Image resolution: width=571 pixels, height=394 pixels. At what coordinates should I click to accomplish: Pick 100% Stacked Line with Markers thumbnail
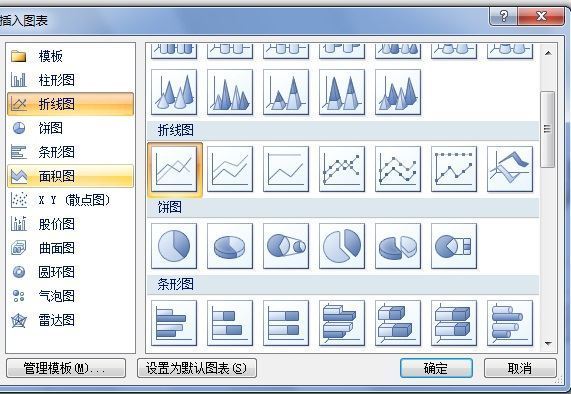click(x=454, y=169)
